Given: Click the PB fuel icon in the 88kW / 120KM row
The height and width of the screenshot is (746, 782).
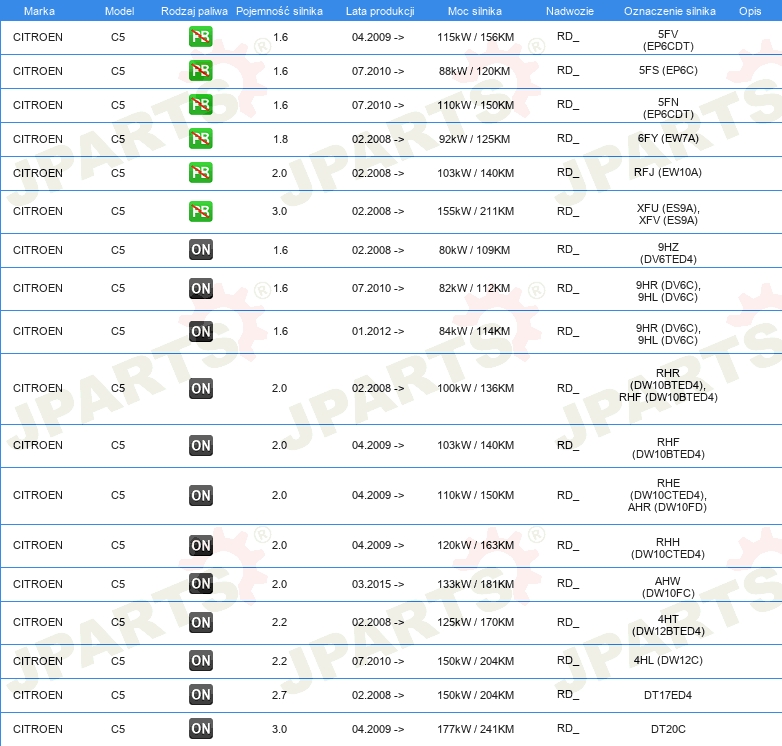Looking at the screenshot, I should coord(200,71).
